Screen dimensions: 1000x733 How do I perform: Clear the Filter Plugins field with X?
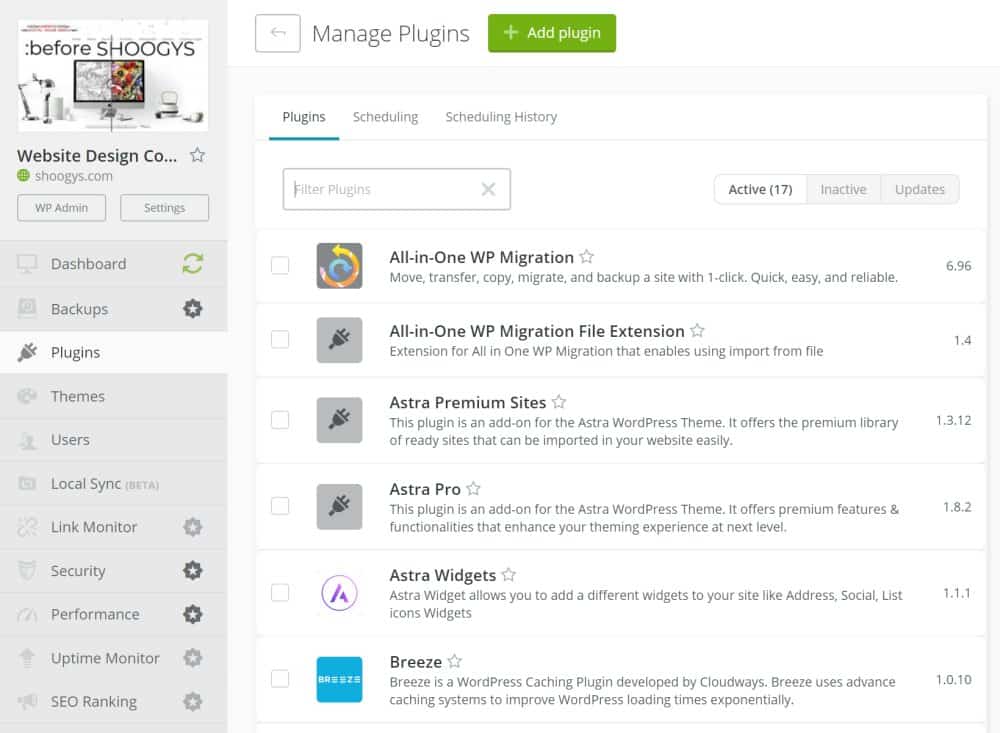pyautogui.click(x=489, y=189)
